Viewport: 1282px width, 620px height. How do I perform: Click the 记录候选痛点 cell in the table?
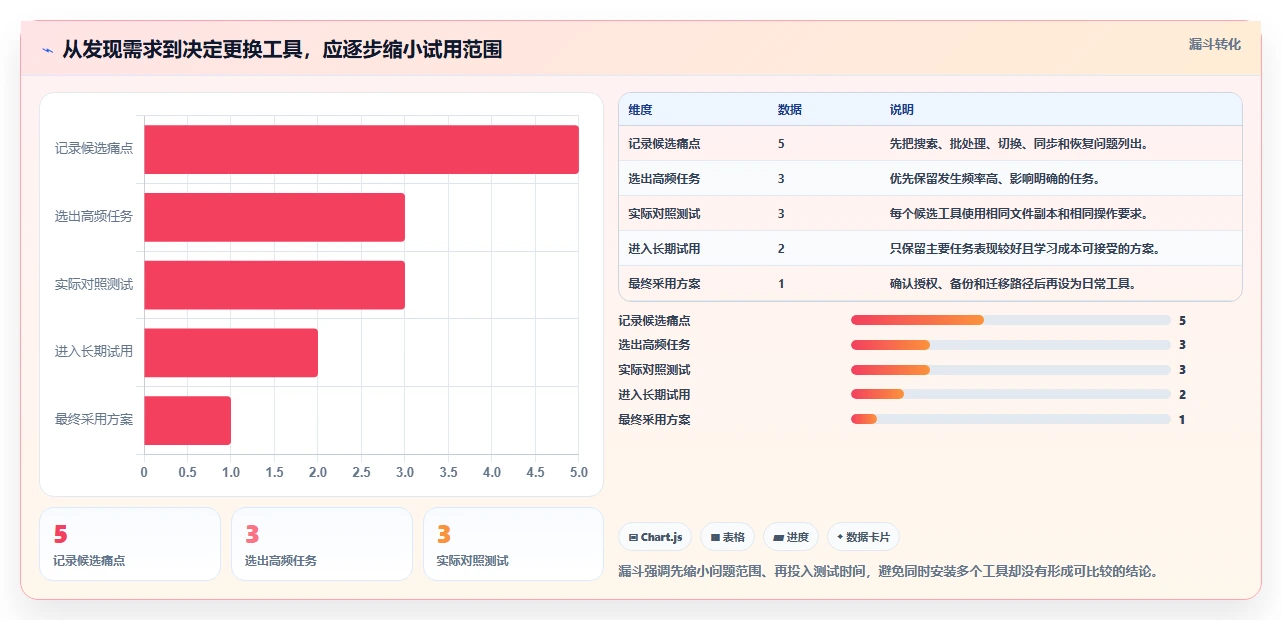tap(664, 144)
